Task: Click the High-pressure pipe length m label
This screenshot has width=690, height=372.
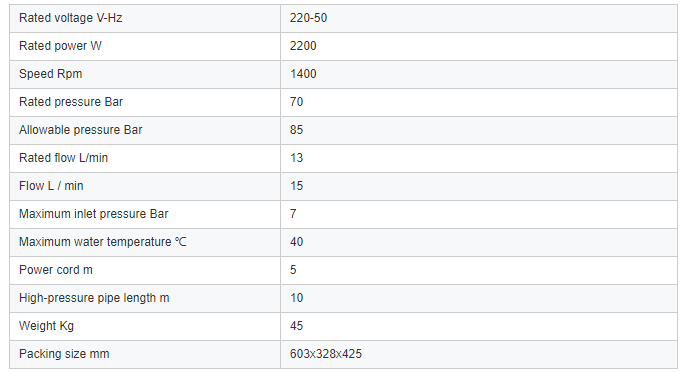Action: click(94, 298)
